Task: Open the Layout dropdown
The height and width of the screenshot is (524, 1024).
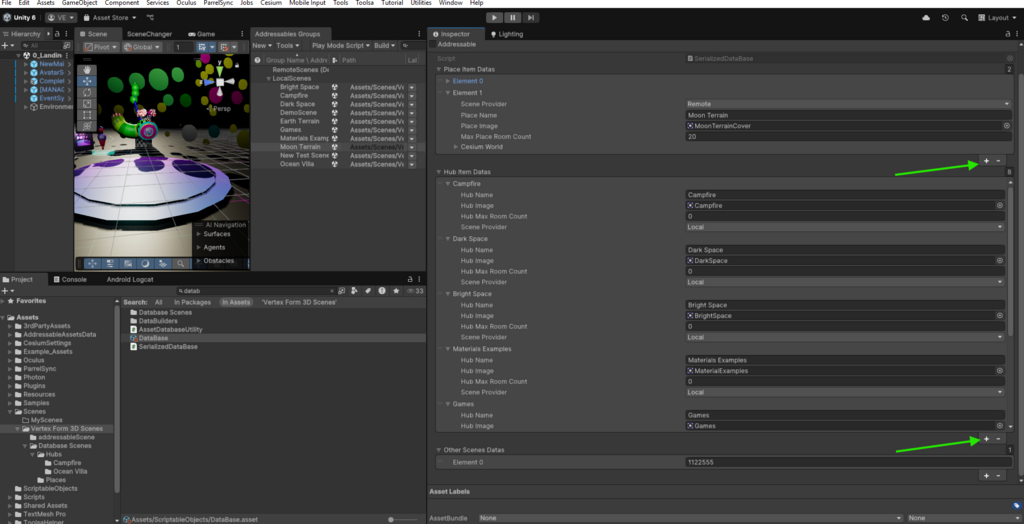Action: click(x=996, y=18)
